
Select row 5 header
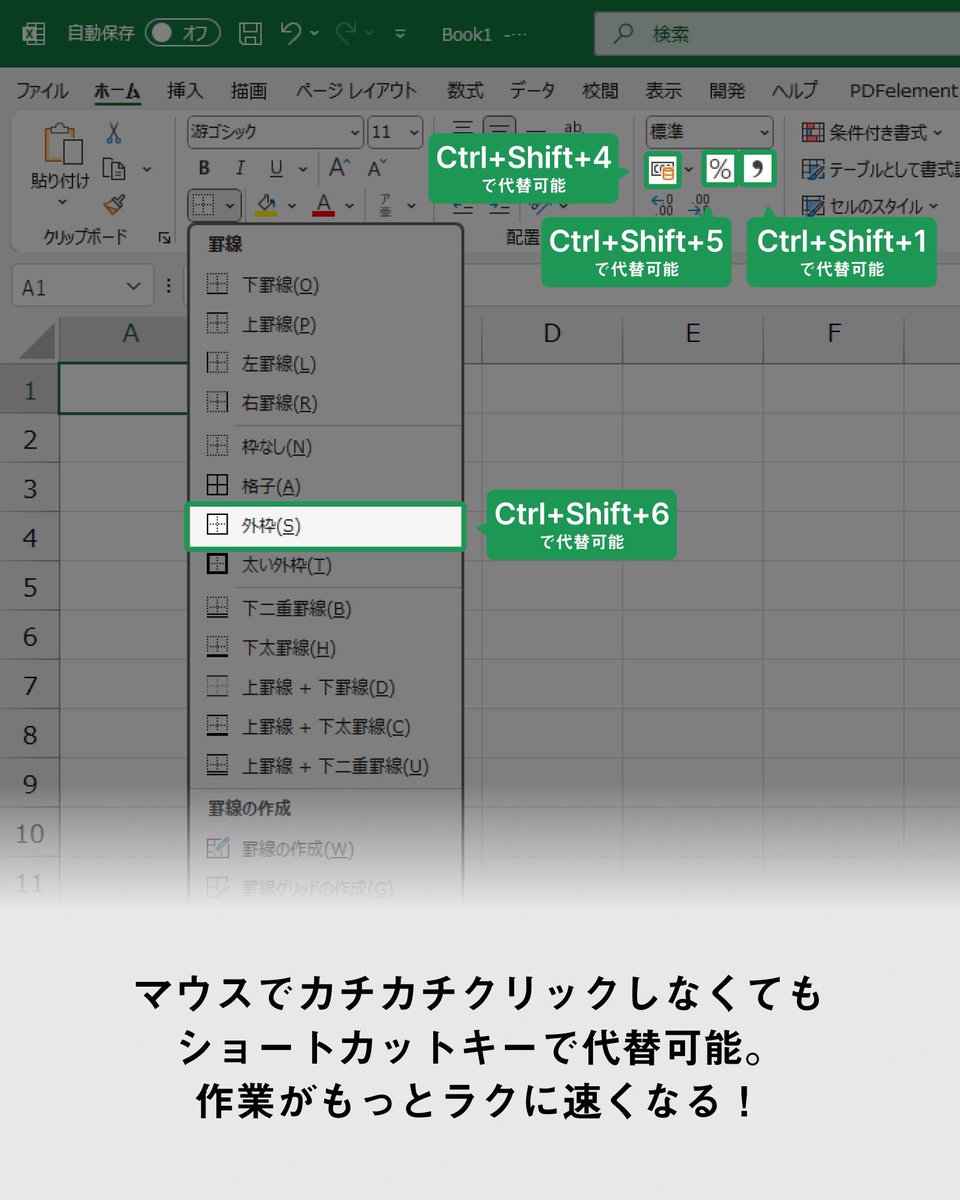(x=30, y=587)
